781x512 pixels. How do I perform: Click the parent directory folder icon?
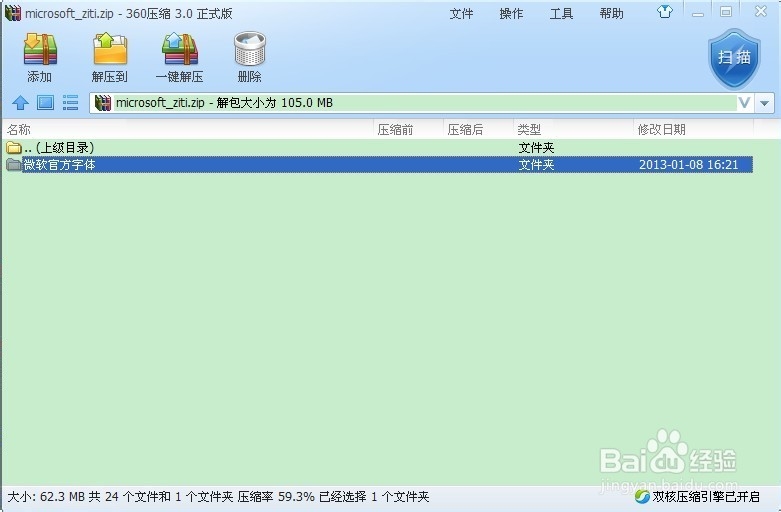pos(13,147)
